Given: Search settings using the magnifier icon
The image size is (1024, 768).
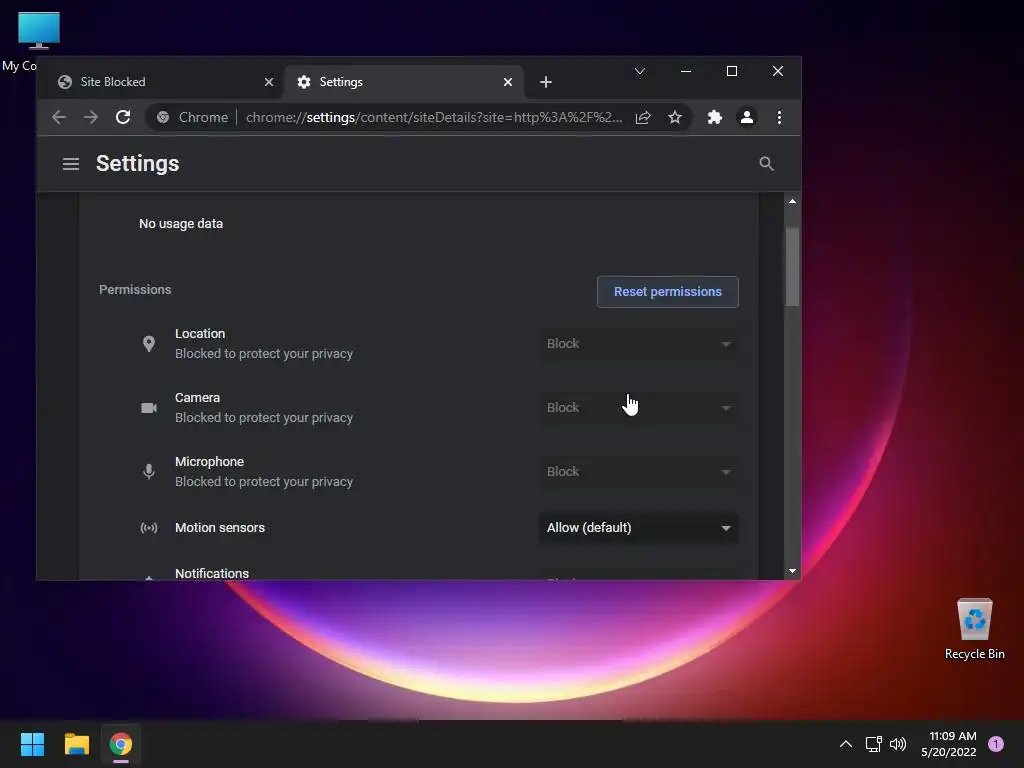Looking at the screenshot, I should (x=767, y=164).
